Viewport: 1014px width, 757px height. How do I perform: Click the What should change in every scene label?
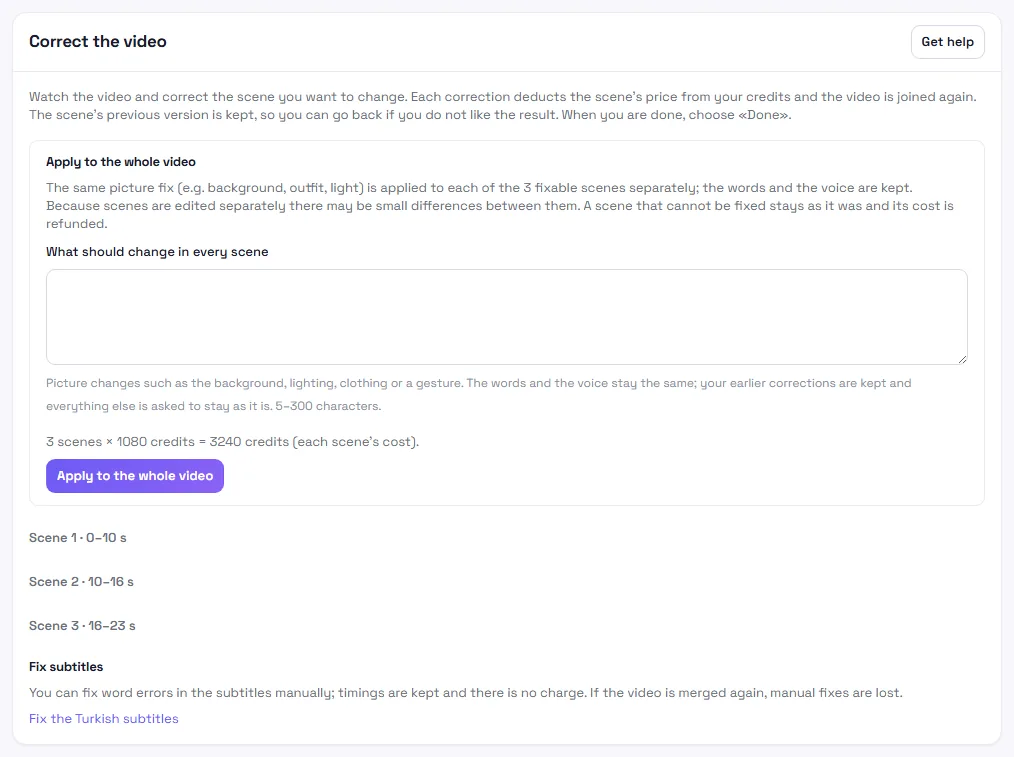tap(157, 251)
